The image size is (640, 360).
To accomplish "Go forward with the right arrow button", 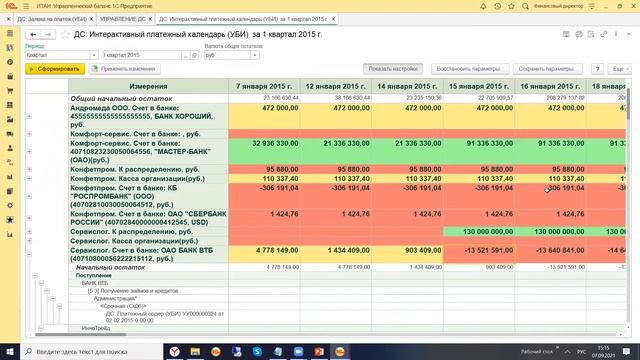I will pyautogui.click(x=48, y=35).
